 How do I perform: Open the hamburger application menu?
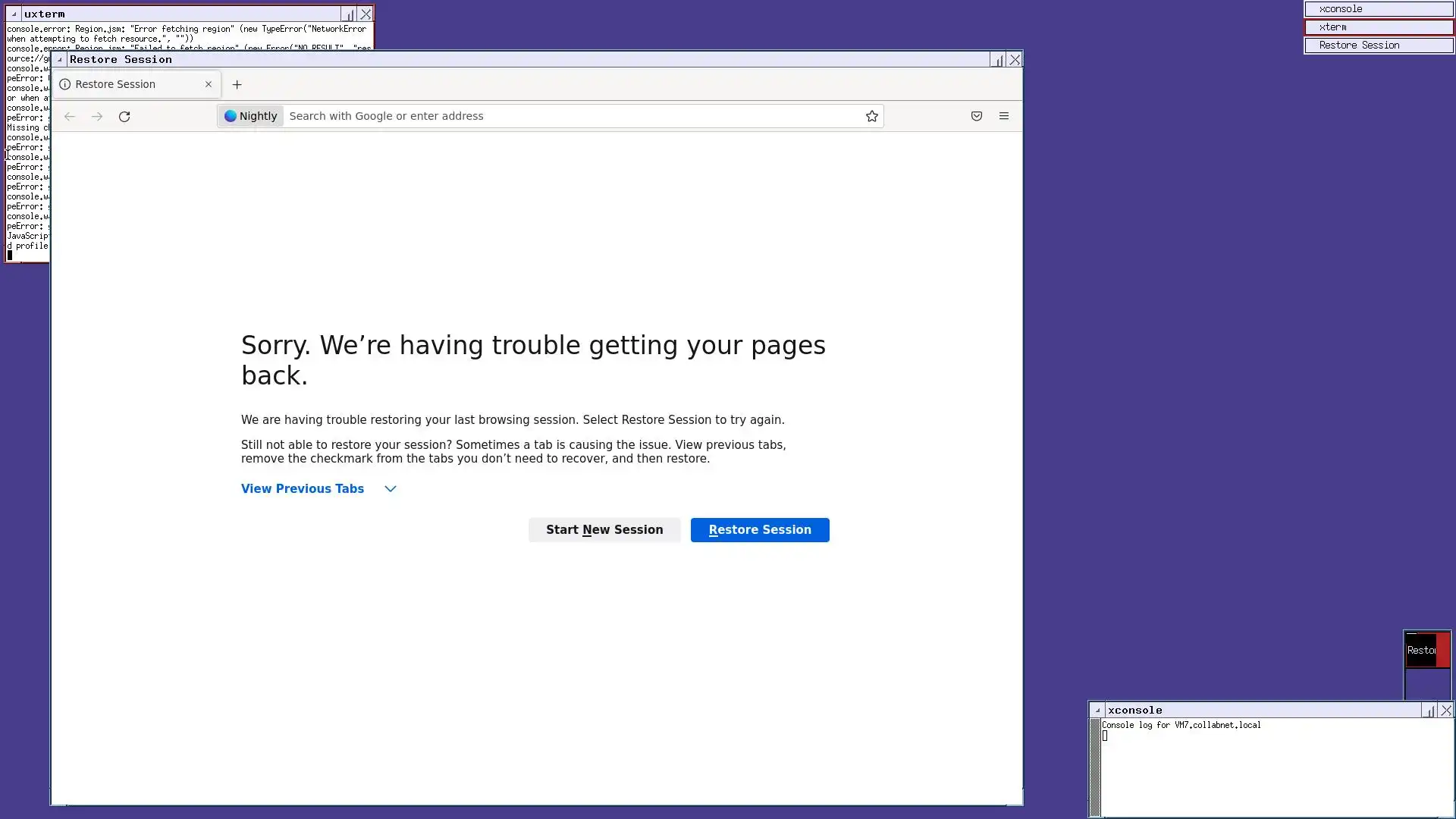(x=1004, y=116)
